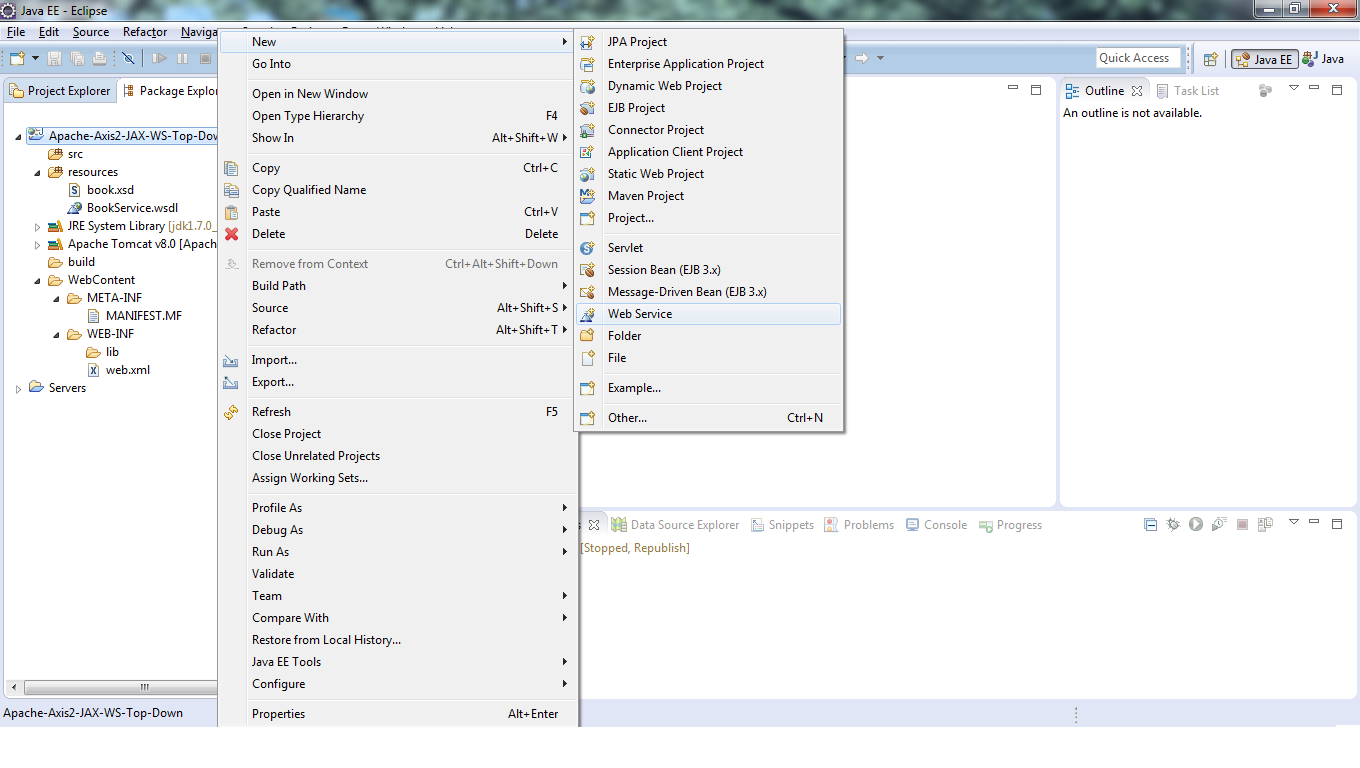Viewport: 1360px width, 768px height.
Task: Click Properties in the context menu
Action: pos(396,714)
